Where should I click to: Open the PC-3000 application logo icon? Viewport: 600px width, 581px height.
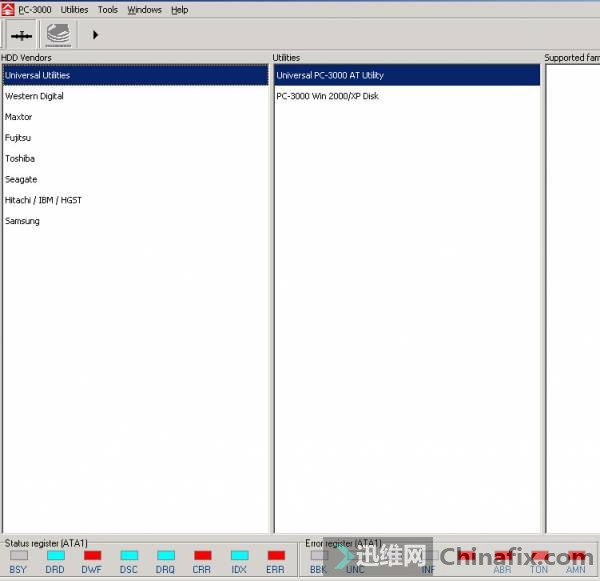pos(8,10)
